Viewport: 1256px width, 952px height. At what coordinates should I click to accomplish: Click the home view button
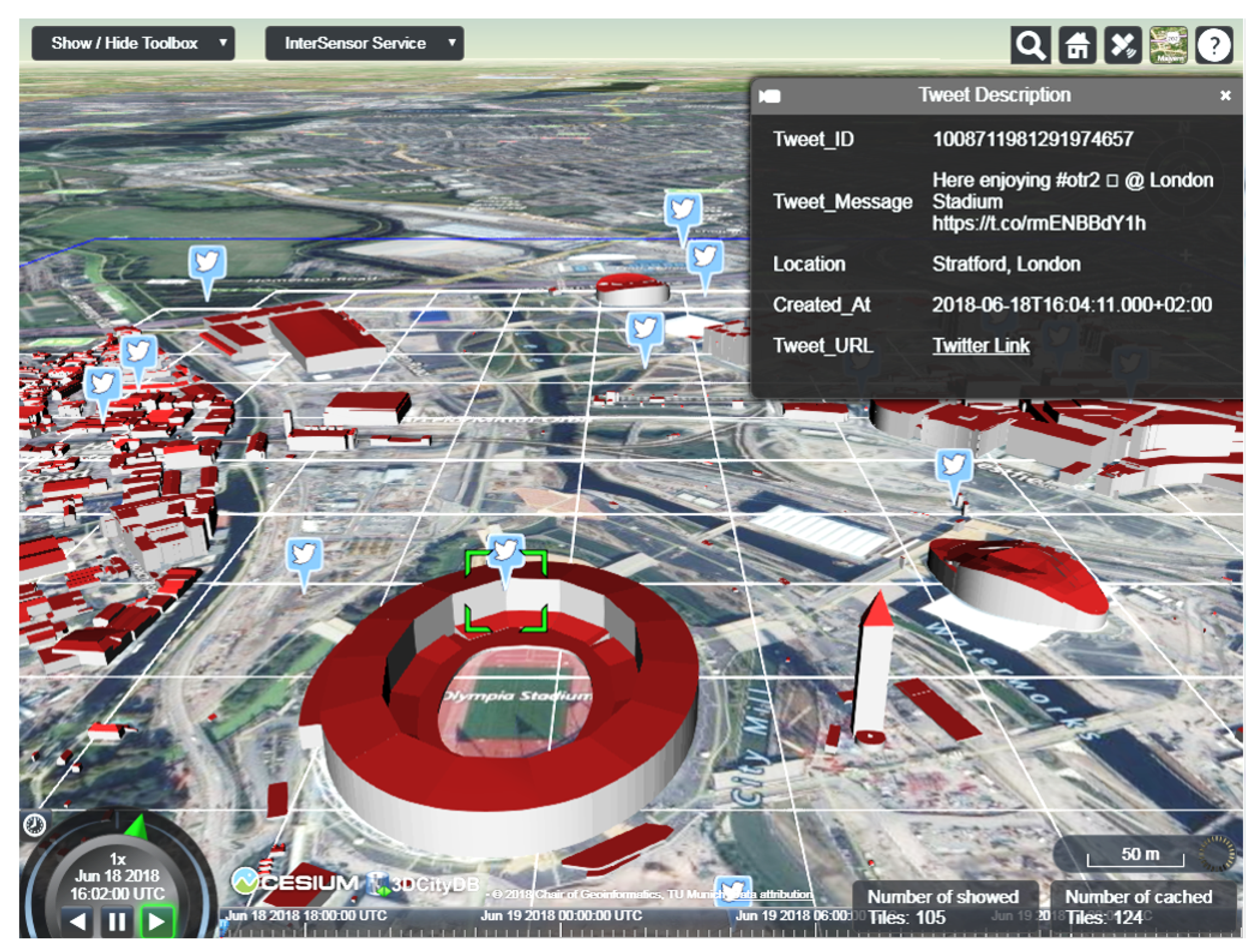point(1077,45)
